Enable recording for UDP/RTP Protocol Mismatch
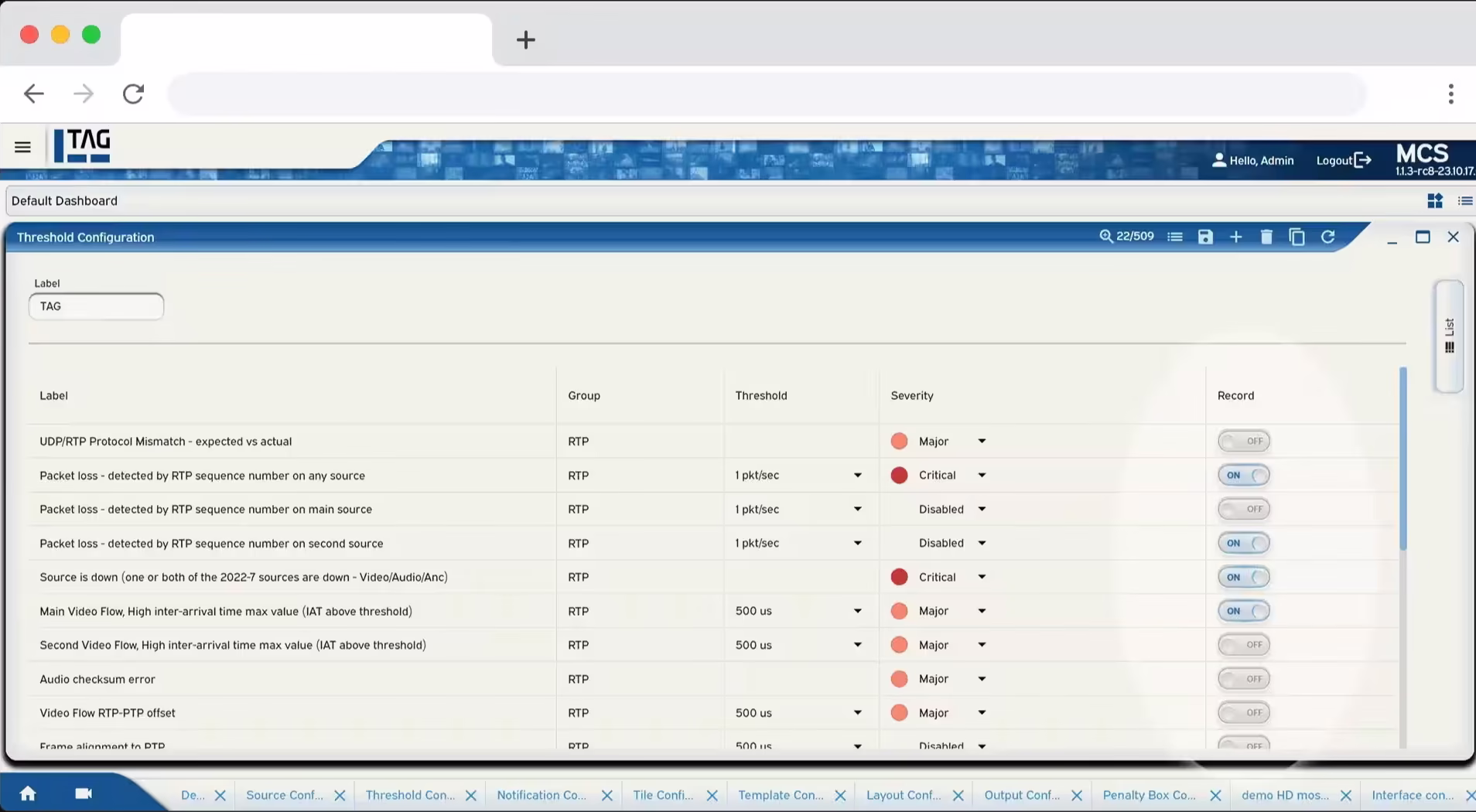The image size is (1476, 812). (x=1243, y=441)
